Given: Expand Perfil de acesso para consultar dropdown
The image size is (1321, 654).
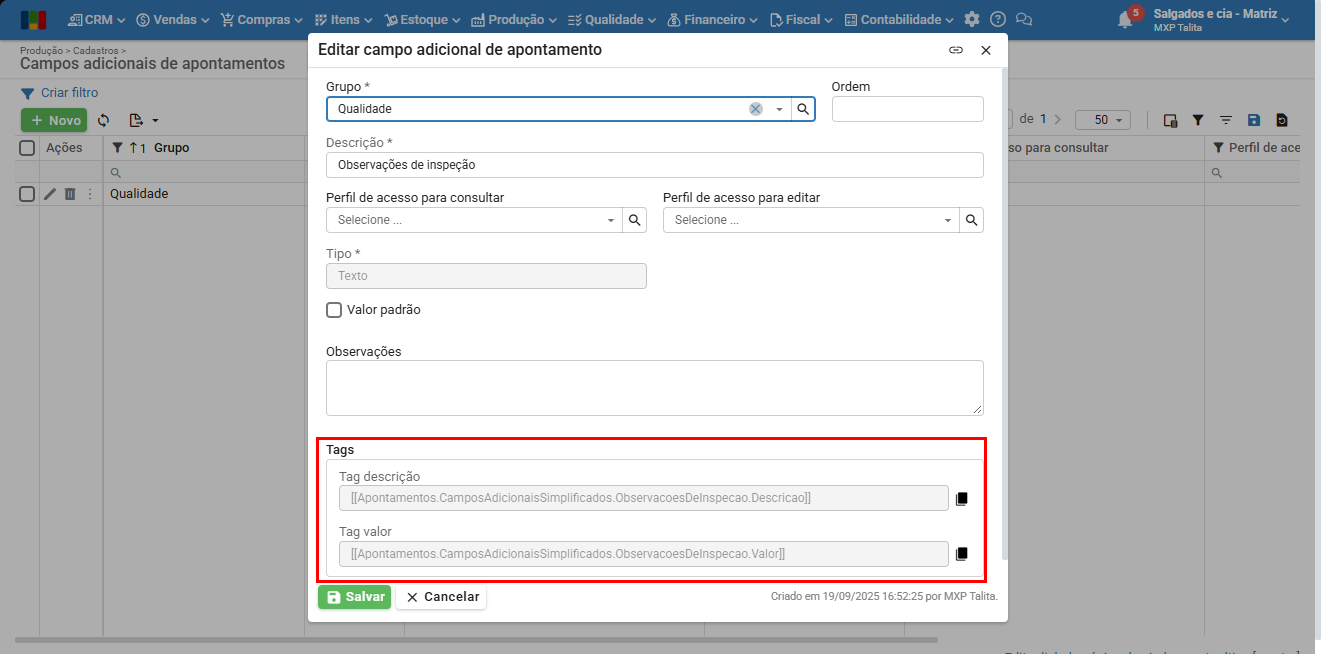Looking at the screenshot, I should 610,220.
